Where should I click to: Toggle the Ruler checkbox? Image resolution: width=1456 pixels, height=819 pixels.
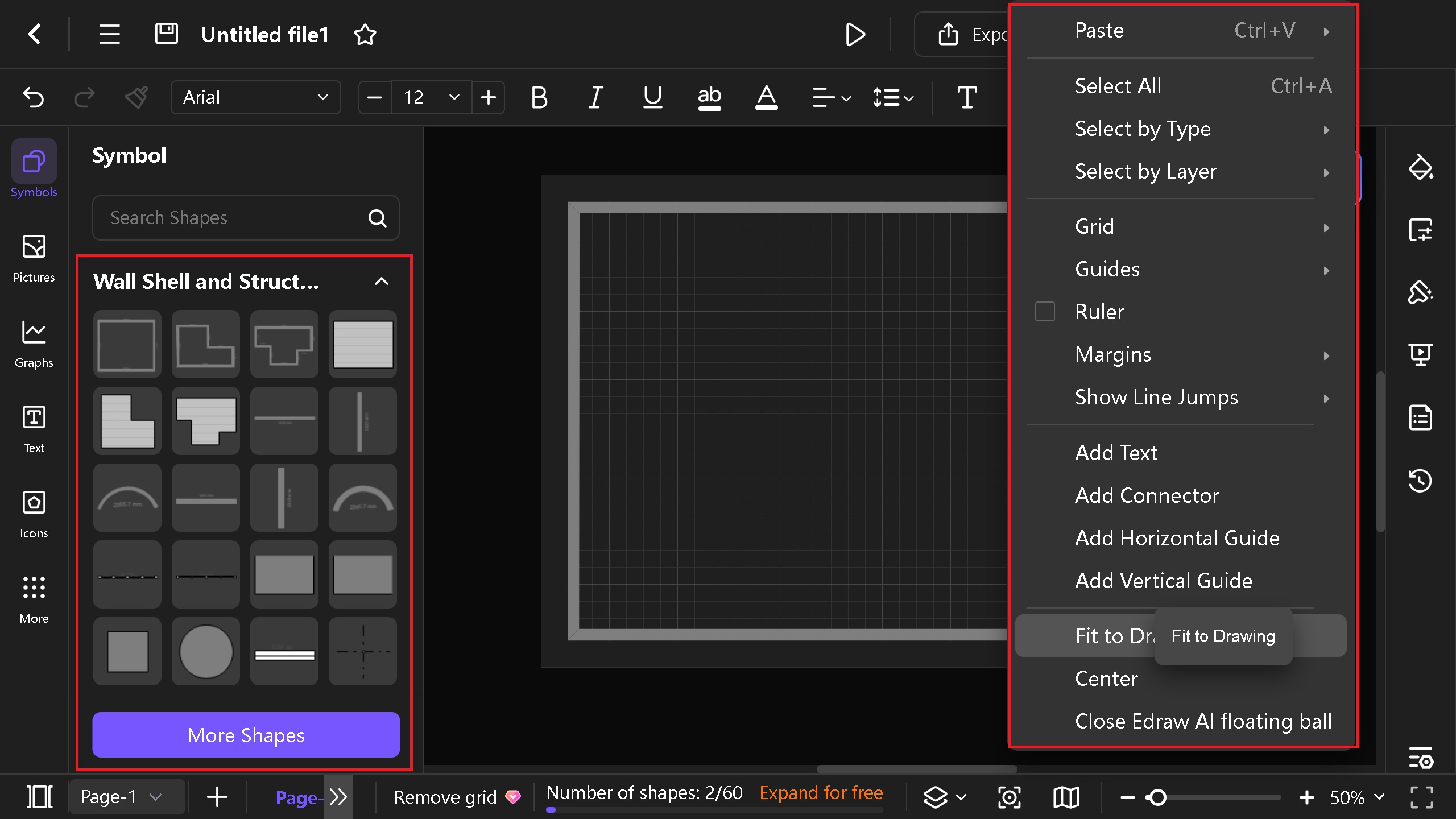(x=1045, y=312)
